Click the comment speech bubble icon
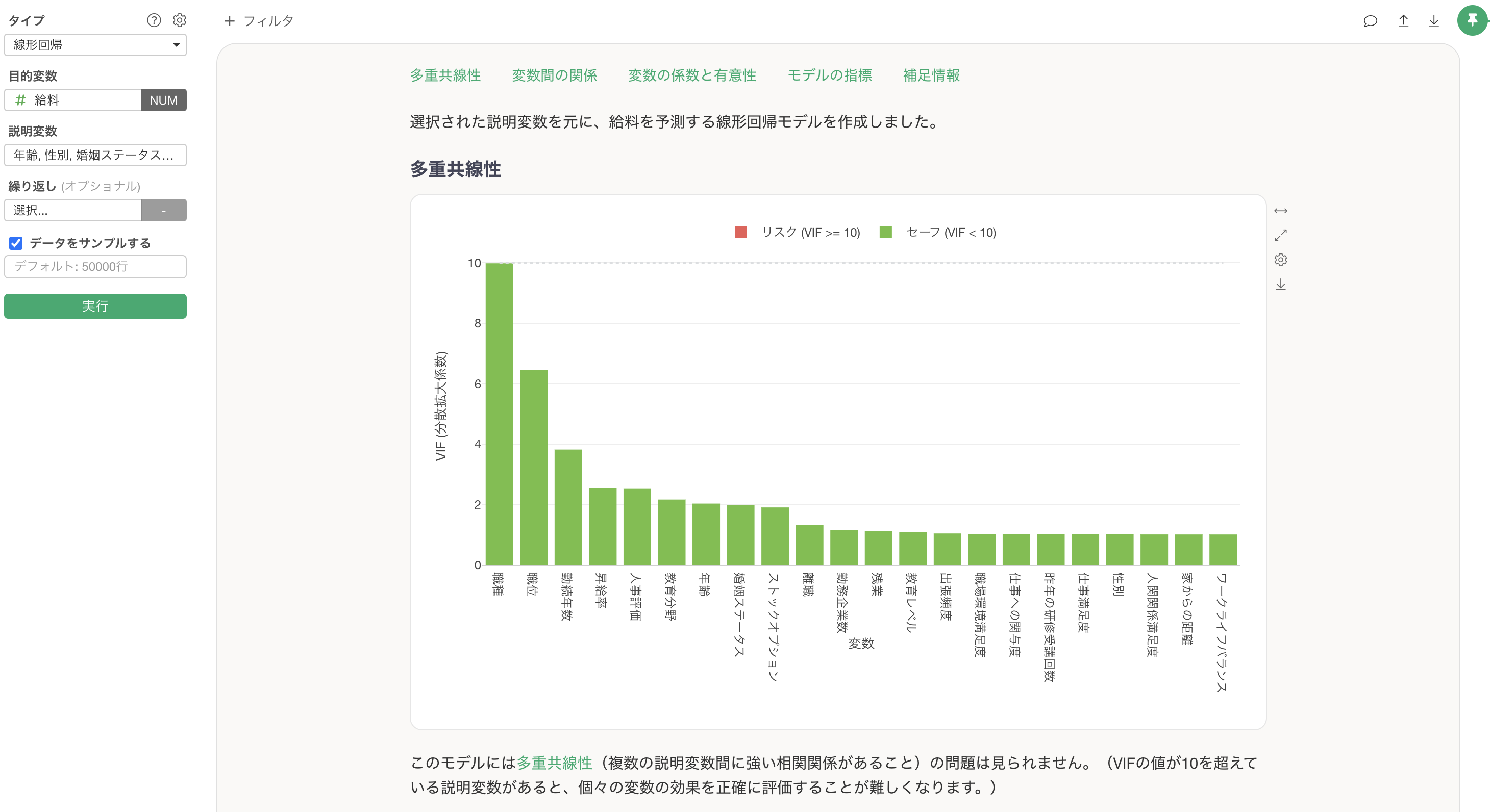The image size is (1490, 812). (1370, 21)
